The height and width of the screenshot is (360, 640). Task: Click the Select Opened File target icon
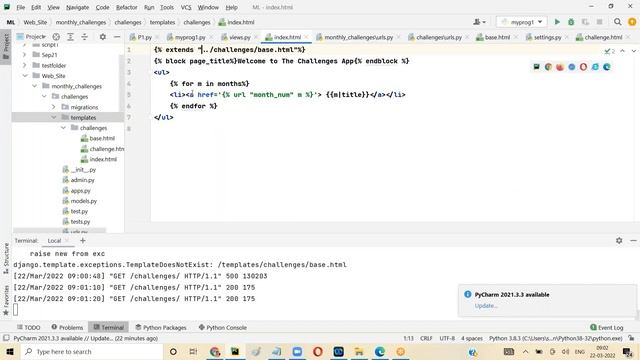point(56,37)
